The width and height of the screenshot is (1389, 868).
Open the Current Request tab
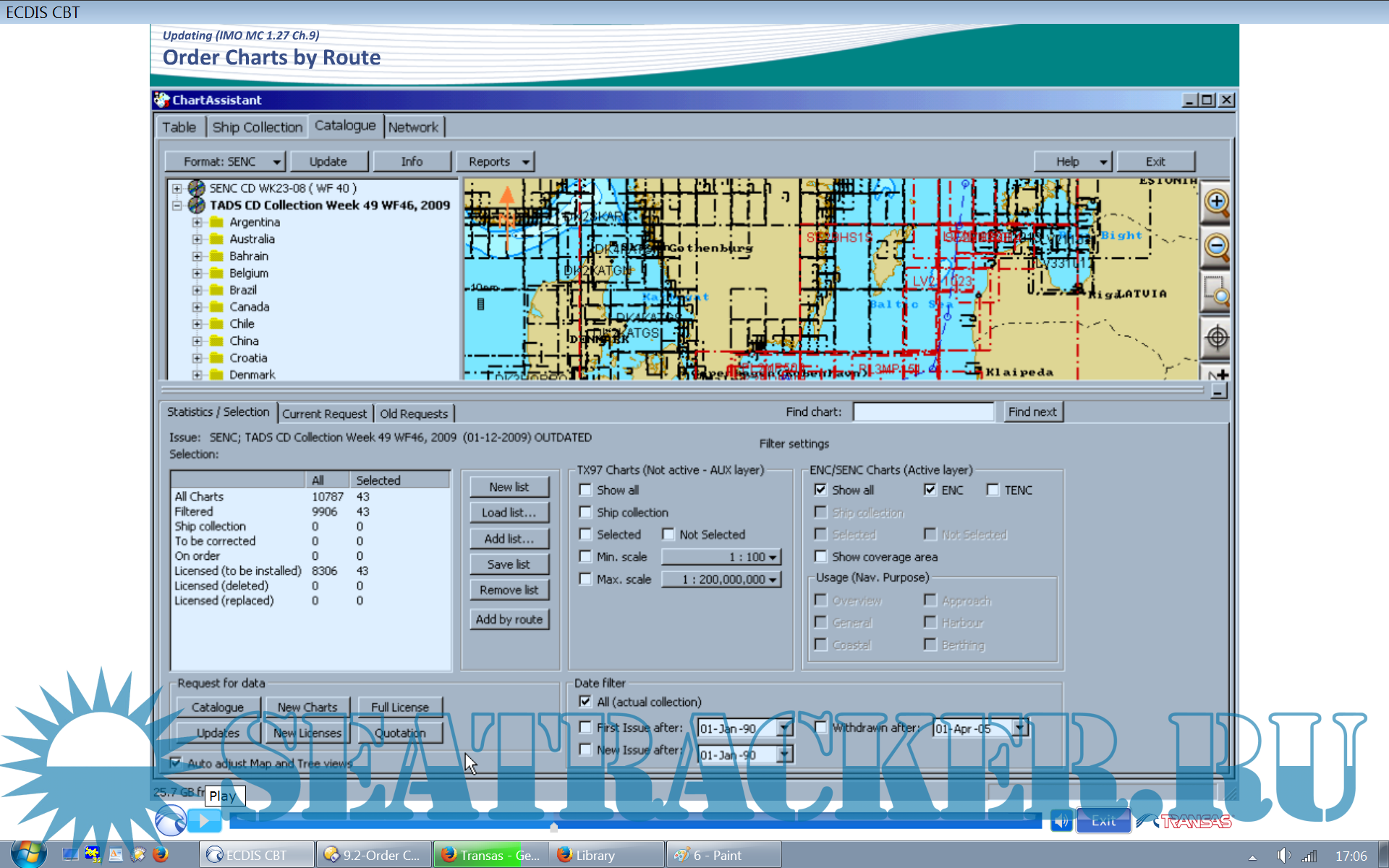coord(324,414)
